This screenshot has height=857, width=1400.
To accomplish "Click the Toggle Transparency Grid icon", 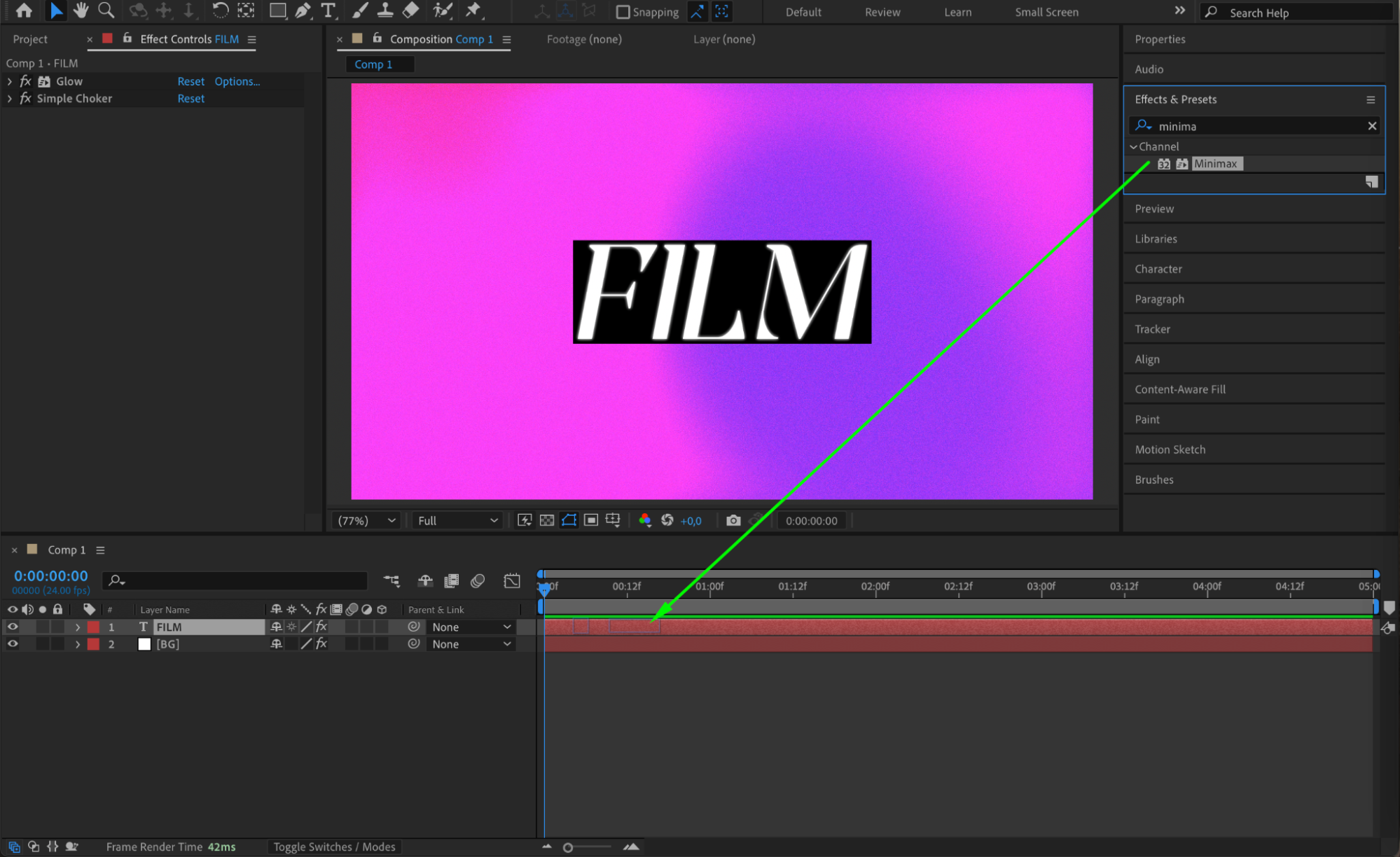I will click(x=547, y=520).
